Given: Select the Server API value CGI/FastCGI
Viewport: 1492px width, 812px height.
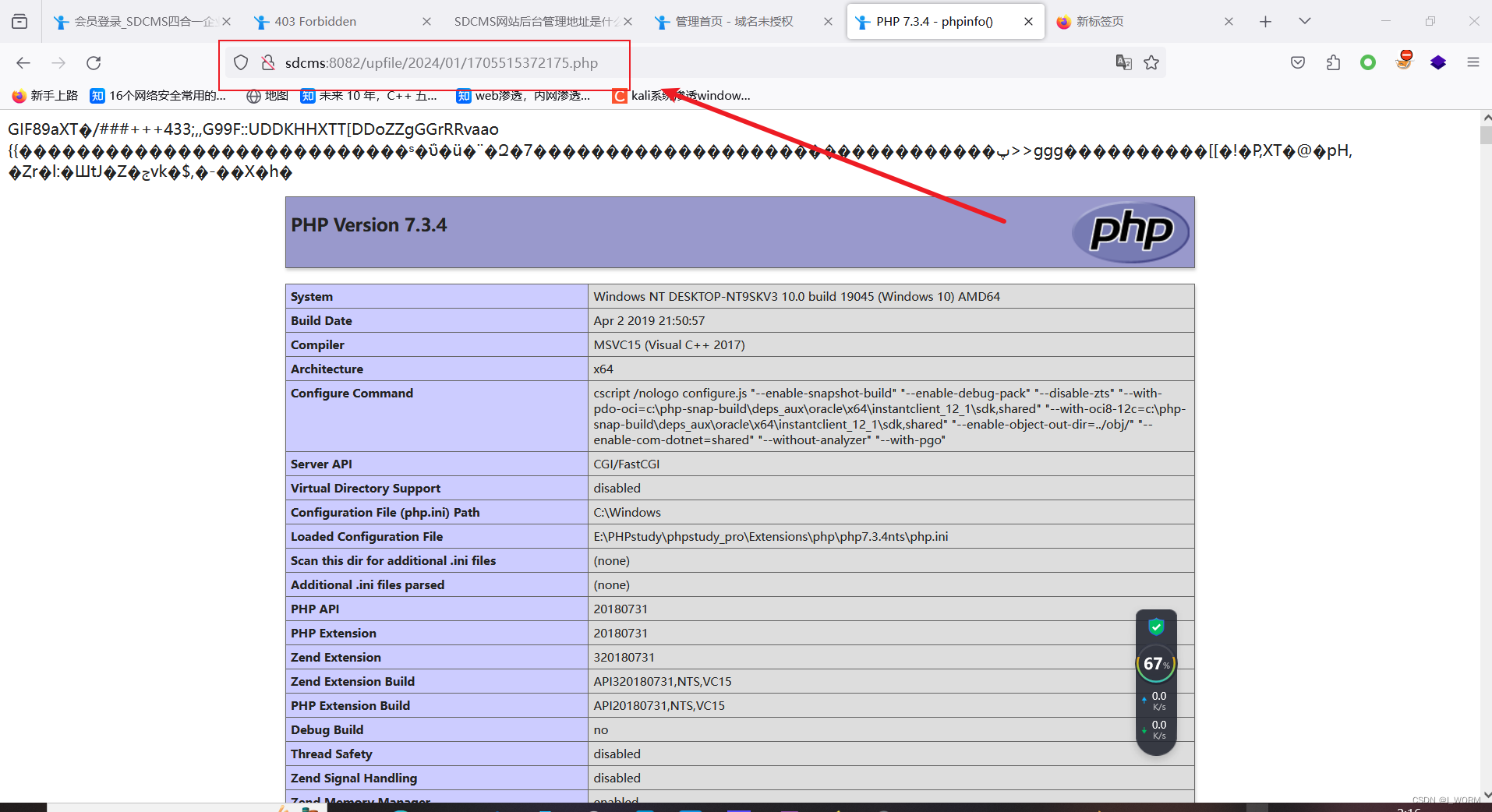Looking at the screenshot, I should 627,464.
